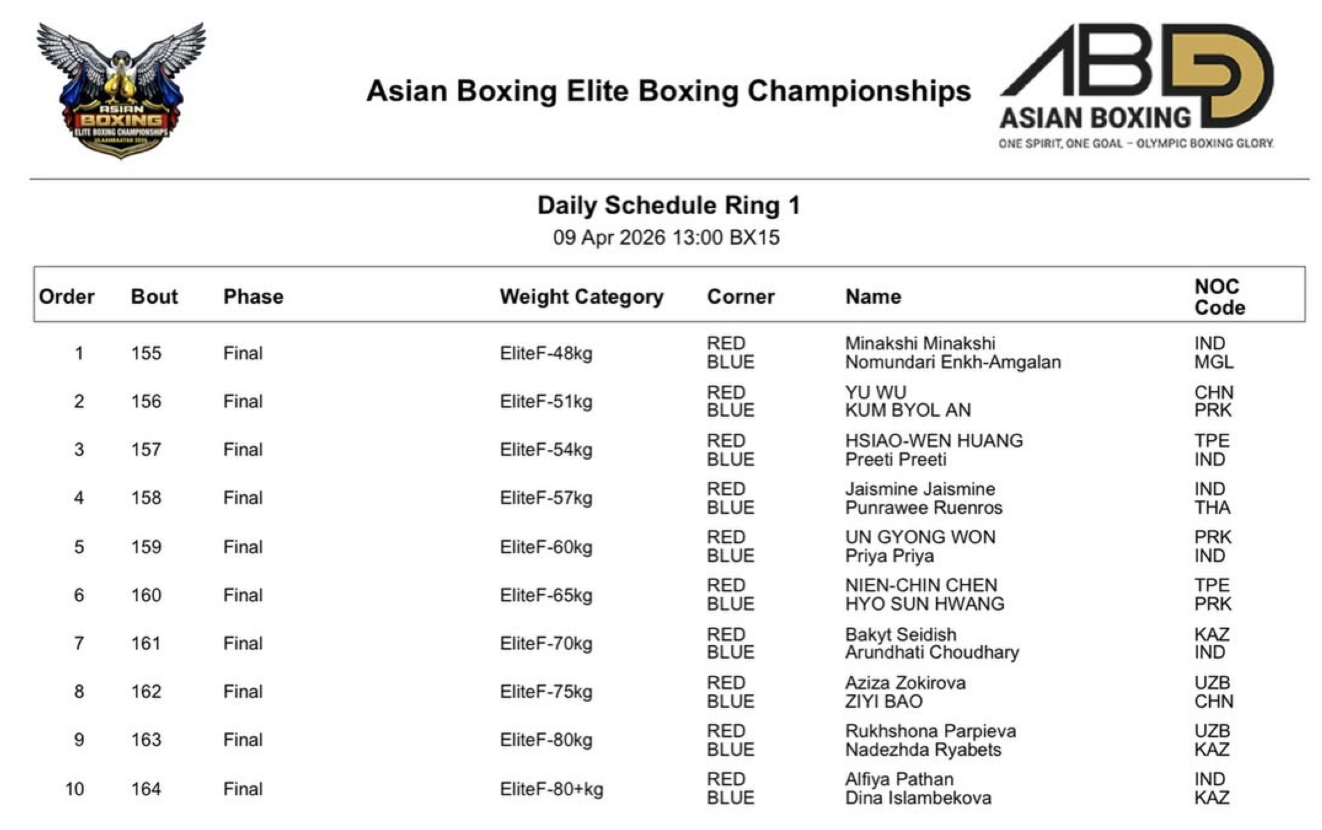Click the Asian Boxing Elite Boxing Championships title

tap(668, 91)
